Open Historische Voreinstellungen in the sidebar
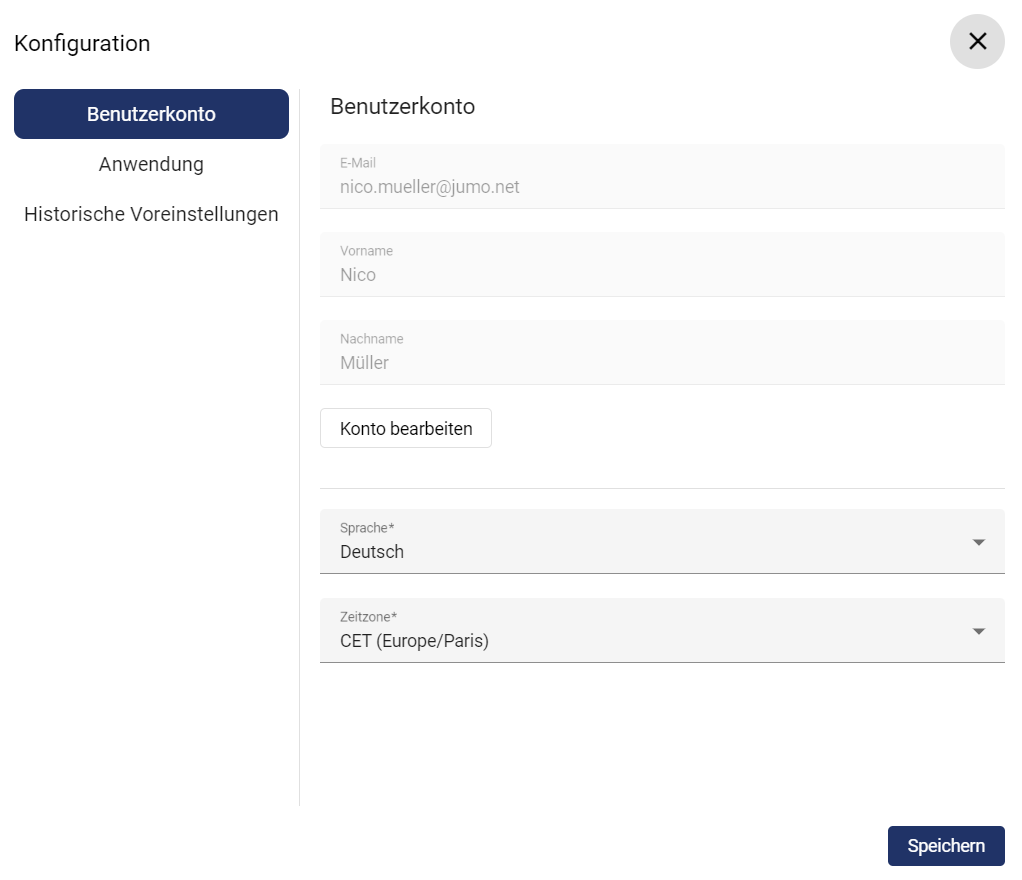The height and width of the screenshot is (880, 1022). coord(151,214)
